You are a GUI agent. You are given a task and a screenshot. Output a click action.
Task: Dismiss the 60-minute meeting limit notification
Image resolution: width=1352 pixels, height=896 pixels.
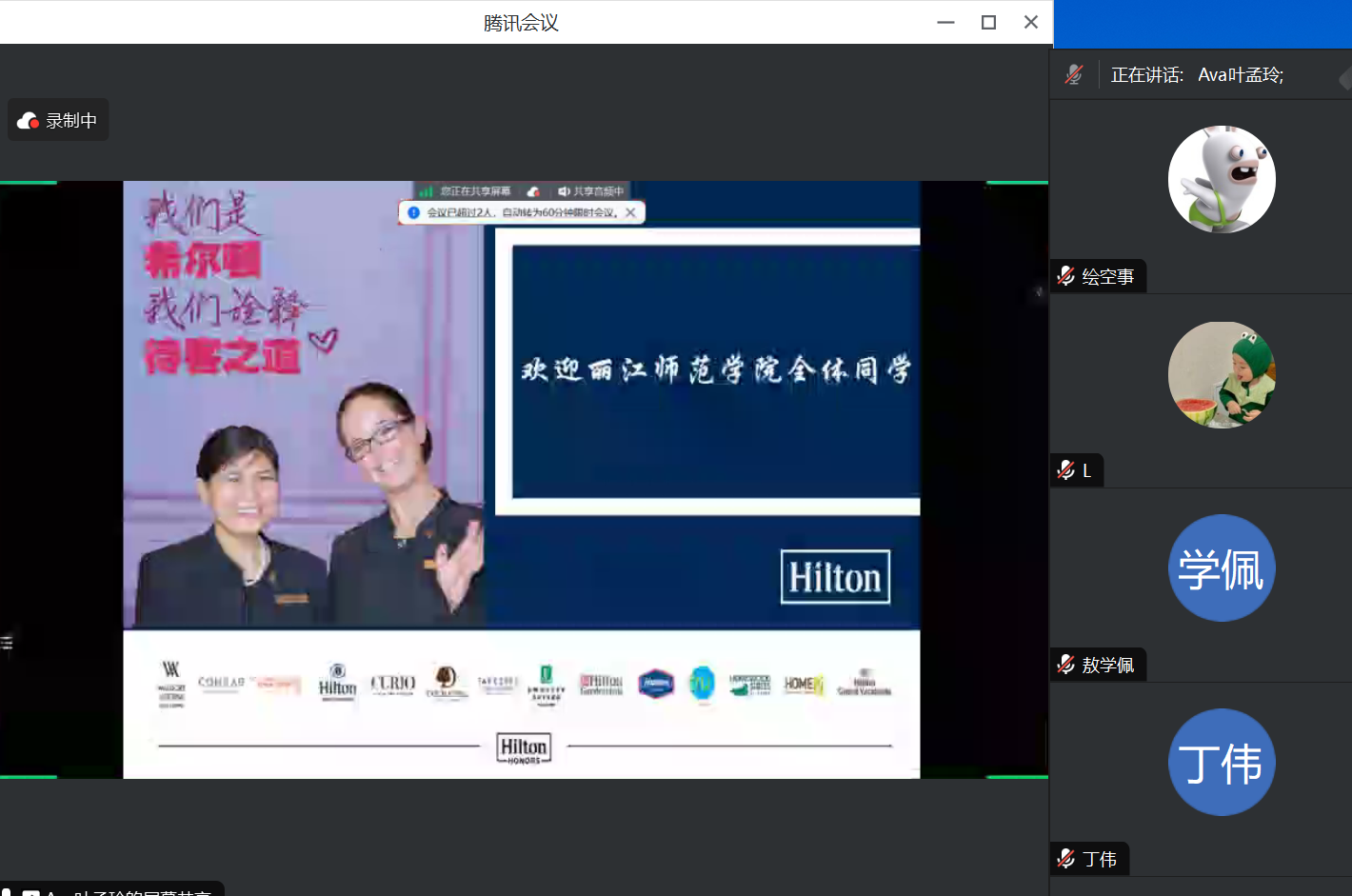tap(630, 212)
